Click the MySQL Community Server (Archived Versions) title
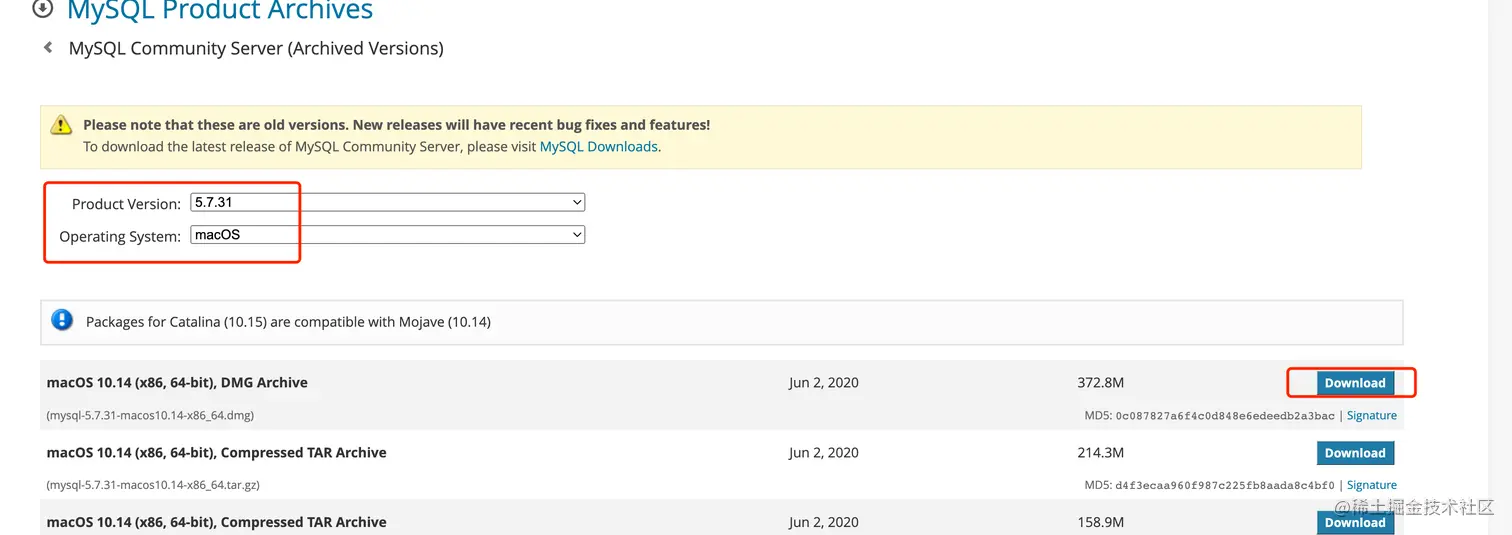Viewport: 1512px width, 535px height. point(256,48)
